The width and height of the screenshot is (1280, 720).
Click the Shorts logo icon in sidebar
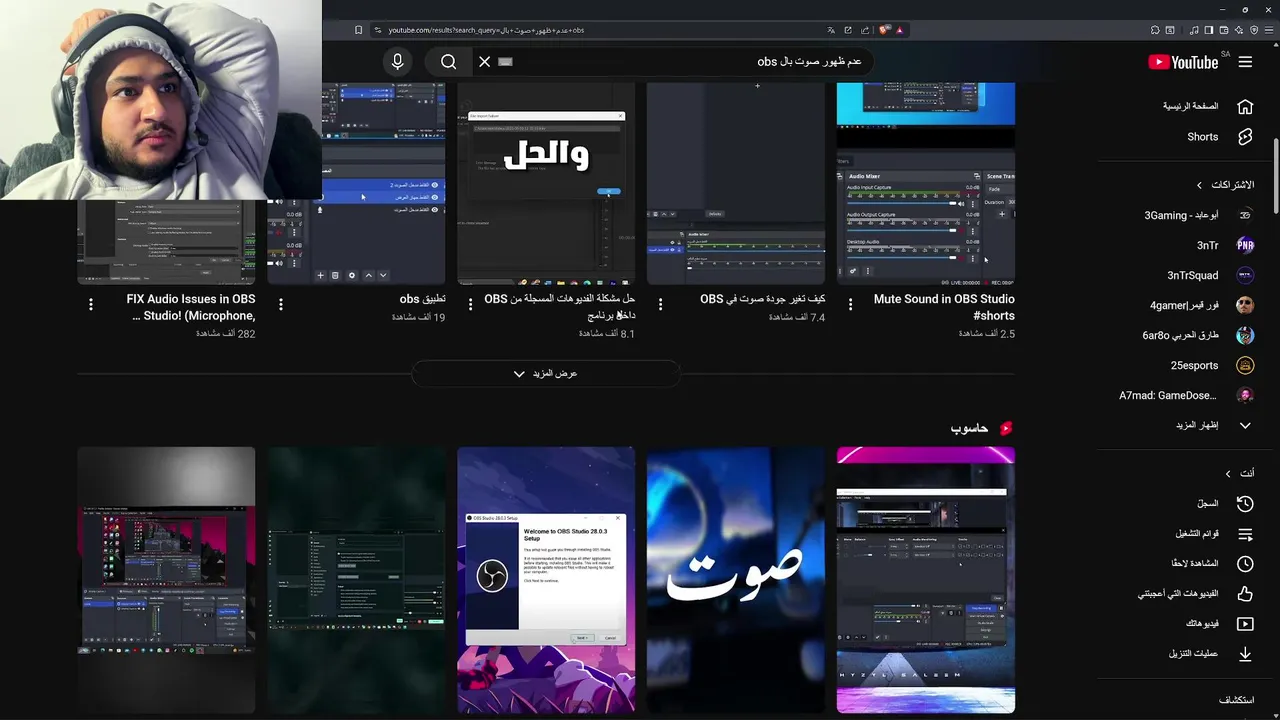tap(1245, 137)
